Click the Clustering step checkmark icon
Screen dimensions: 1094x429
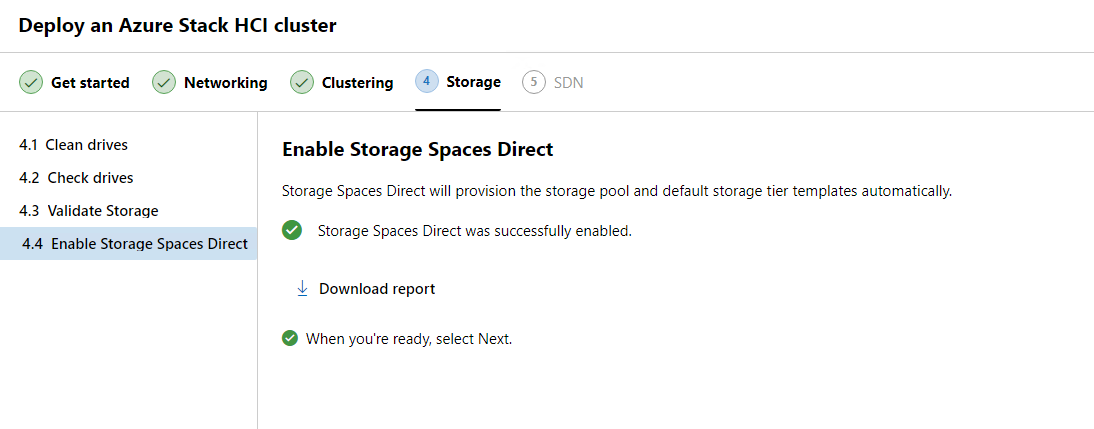click(x=302, y=82)
